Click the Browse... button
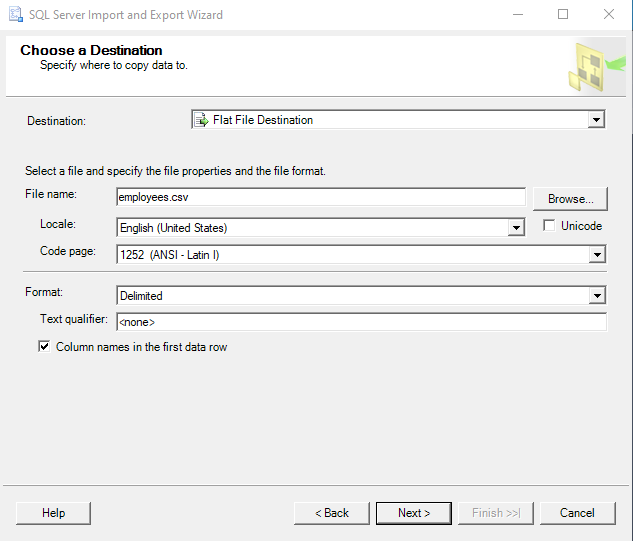 [x=570, y=199]
